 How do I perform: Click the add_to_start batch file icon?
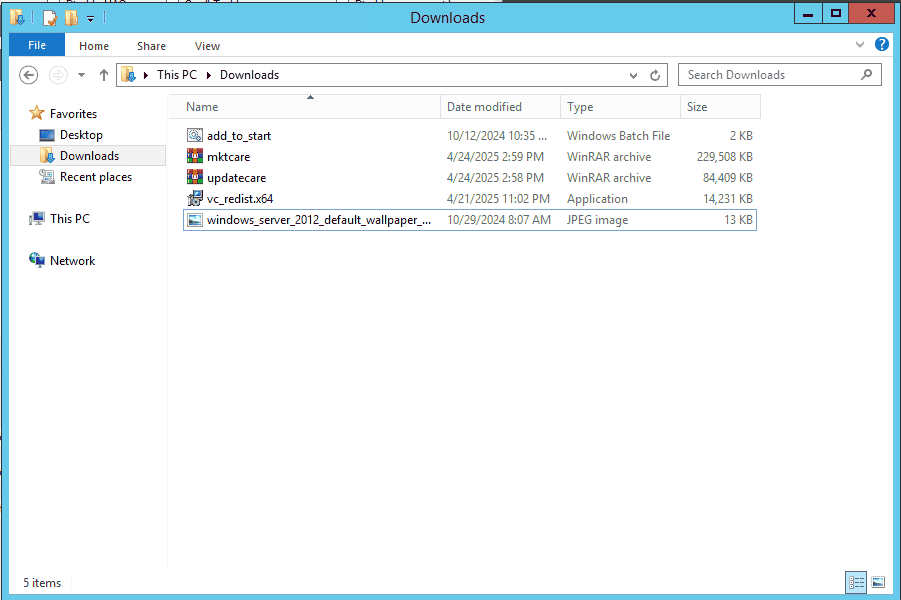(x=195, y=136)
